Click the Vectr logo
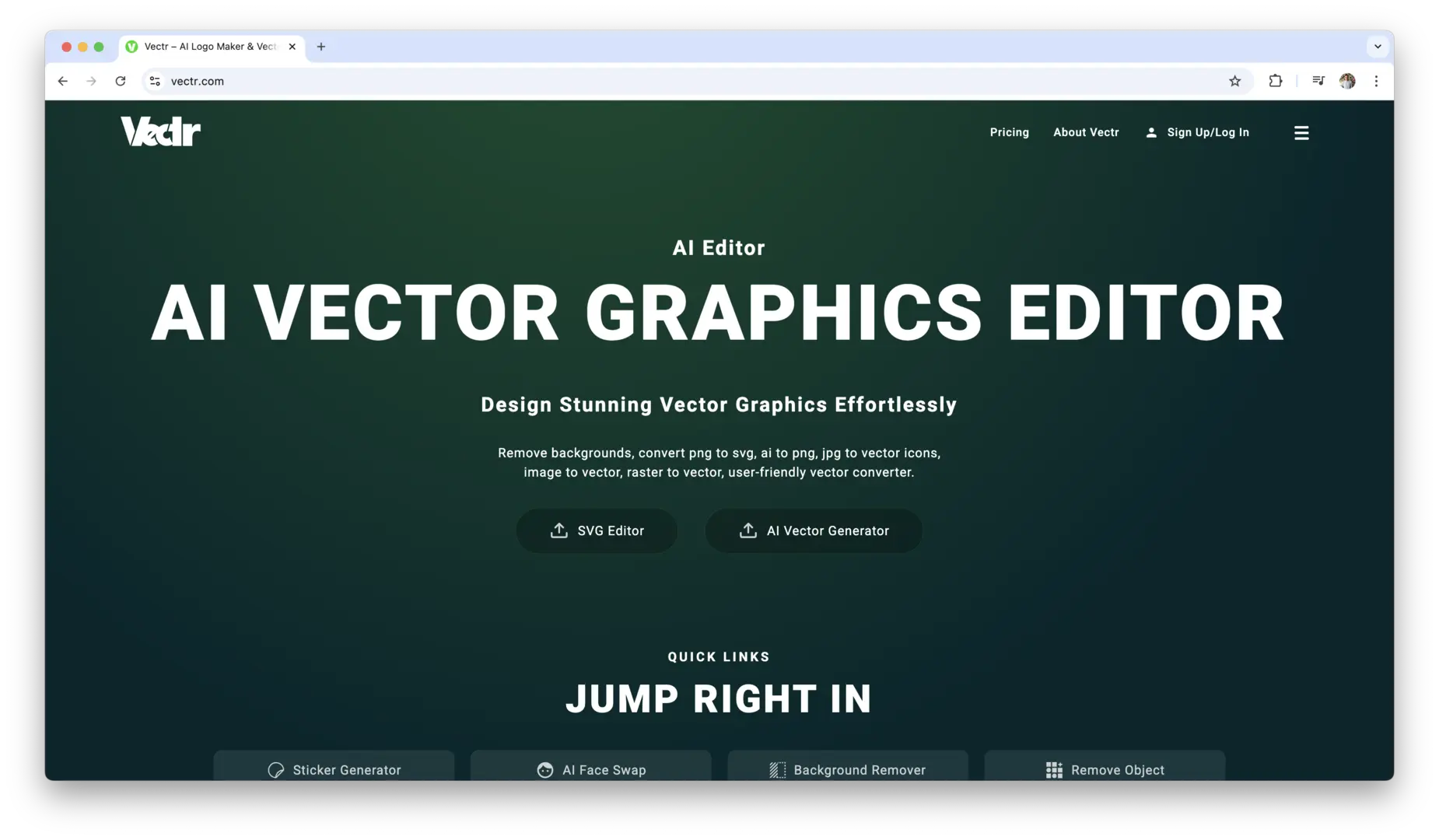Screen dimensions: 1439x840 tap(160, 131)
